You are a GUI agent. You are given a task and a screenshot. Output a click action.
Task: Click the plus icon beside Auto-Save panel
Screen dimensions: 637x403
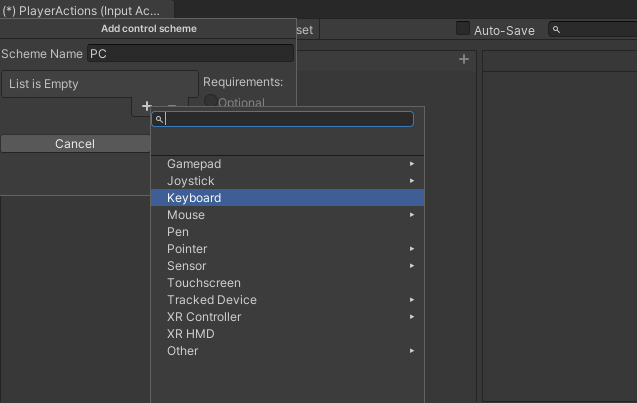coord(464,60)
